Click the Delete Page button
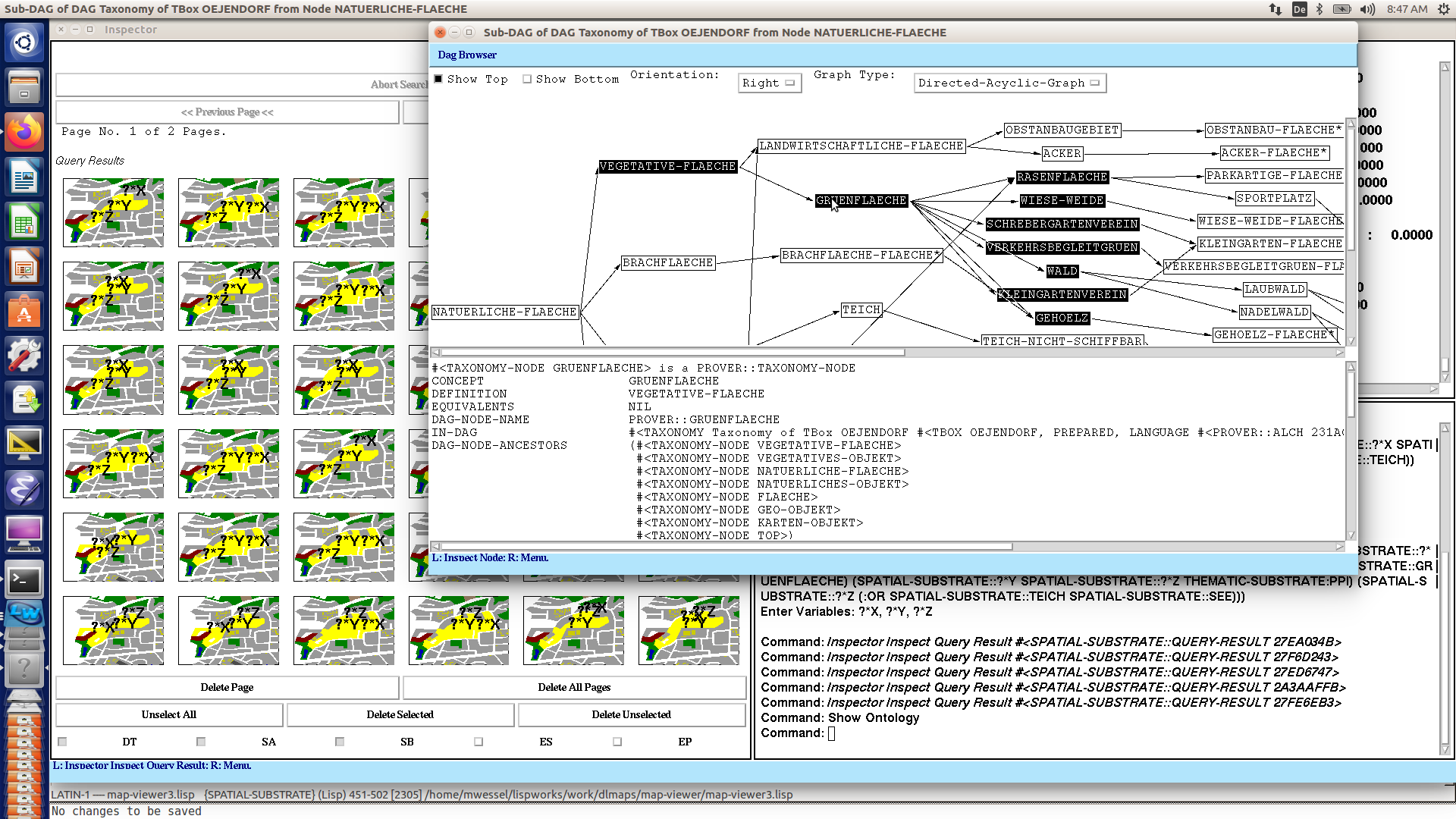Screen dimensions: 1456x819 pyautogui.click(x=227, y=687)
